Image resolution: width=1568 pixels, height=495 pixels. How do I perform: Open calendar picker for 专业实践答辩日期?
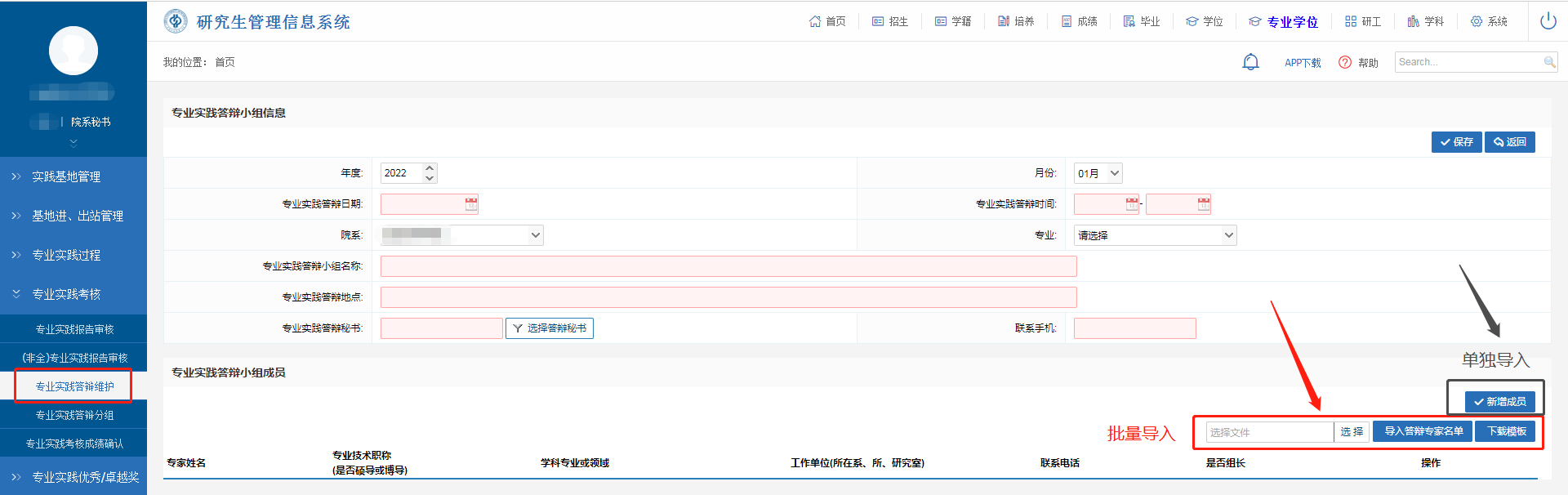471,204
